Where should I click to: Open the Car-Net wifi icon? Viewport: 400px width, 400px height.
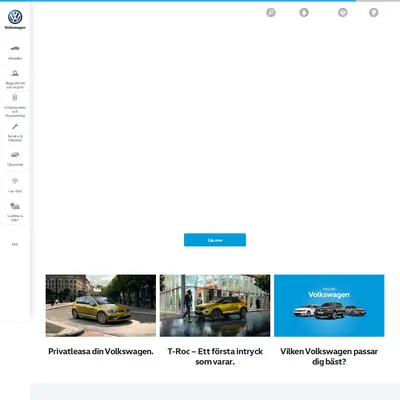(15, 181)
